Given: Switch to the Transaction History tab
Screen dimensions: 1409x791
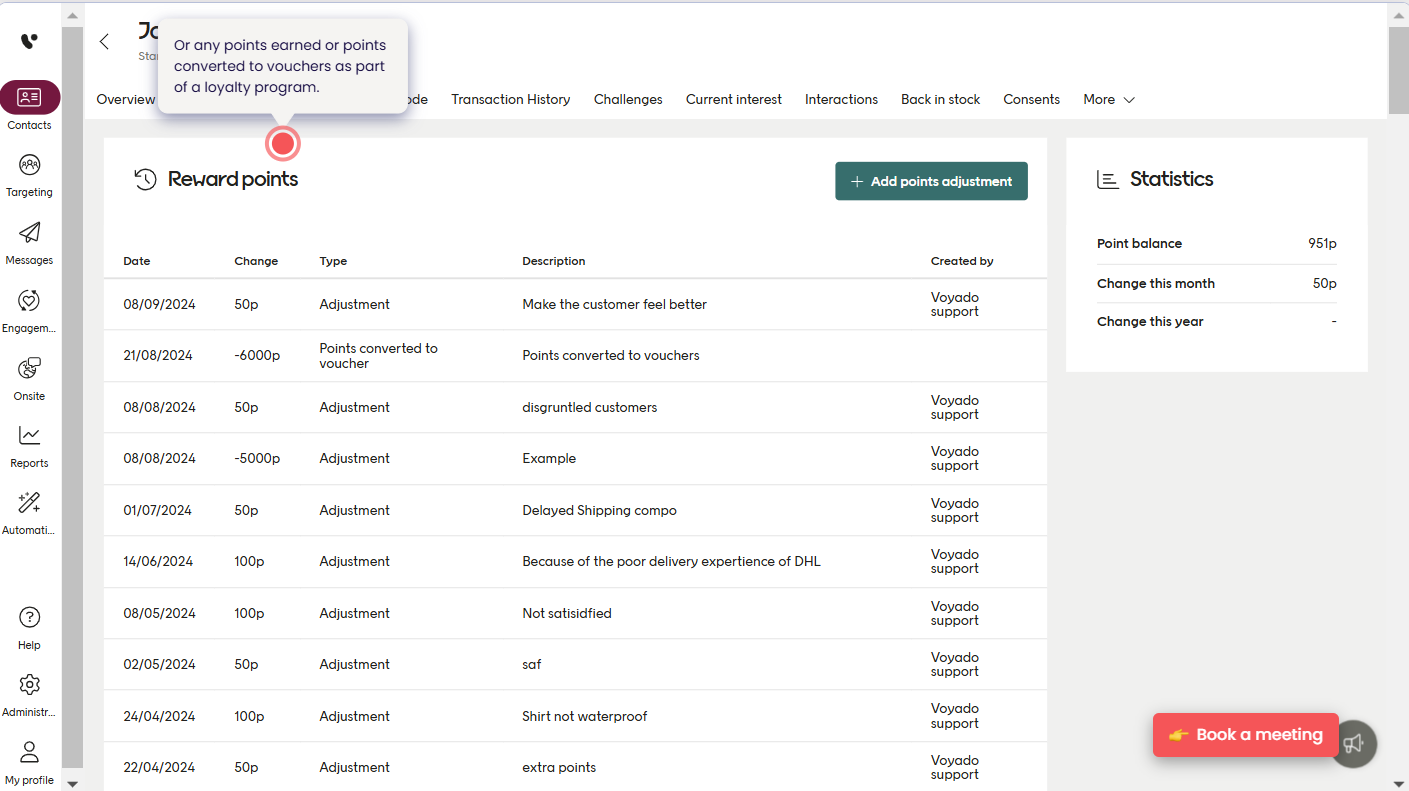Looking at the screenshot, I should click(510, 99).
